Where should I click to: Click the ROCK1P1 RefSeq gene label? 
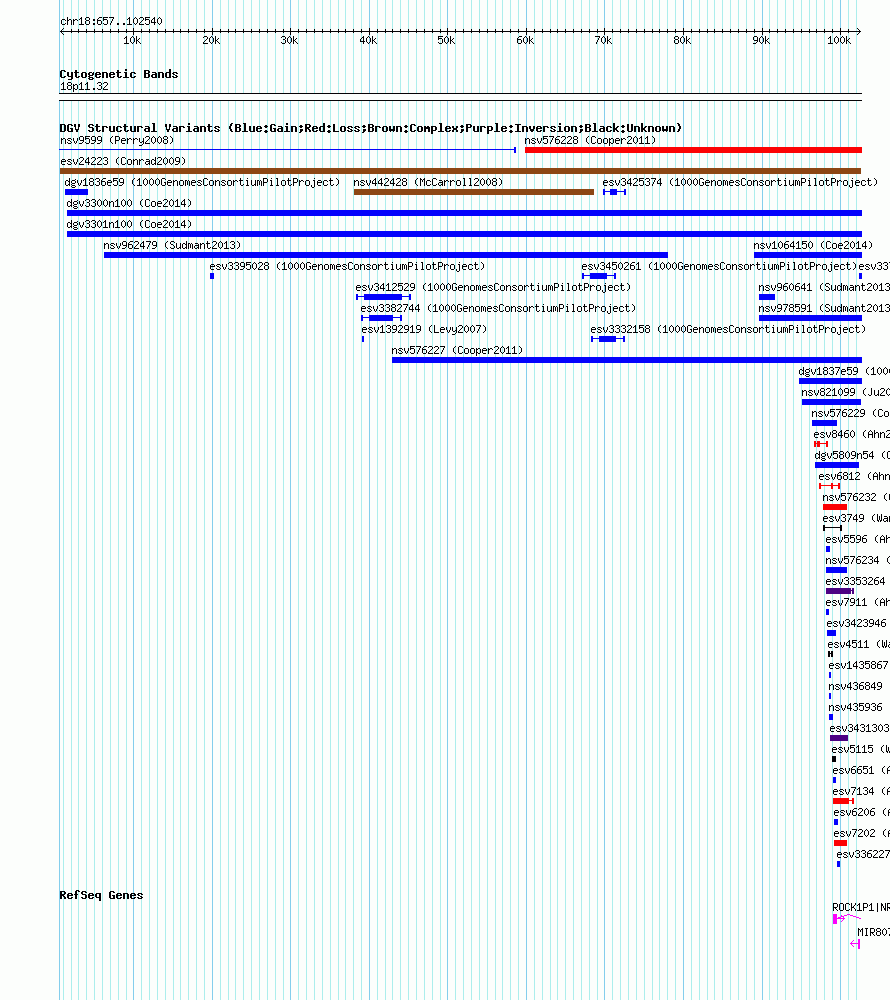(861, 908)
